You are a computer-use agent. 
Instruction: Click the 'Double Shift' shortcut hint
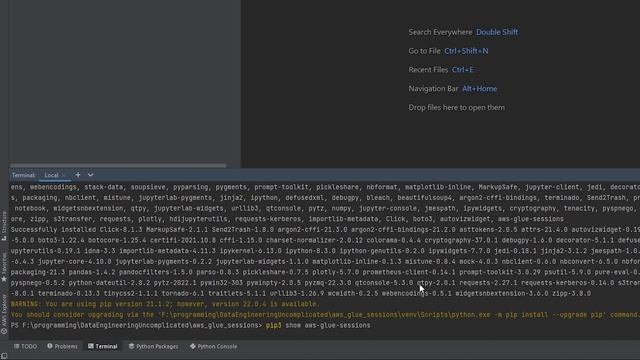[497, 32]
